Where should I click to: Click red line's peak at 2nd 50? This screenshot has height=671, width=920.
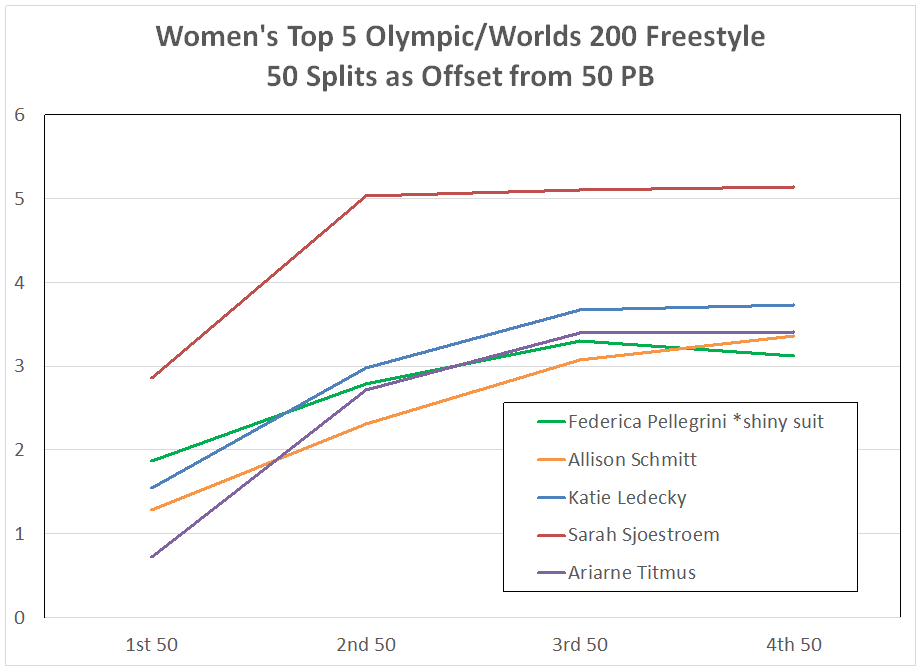365,195
